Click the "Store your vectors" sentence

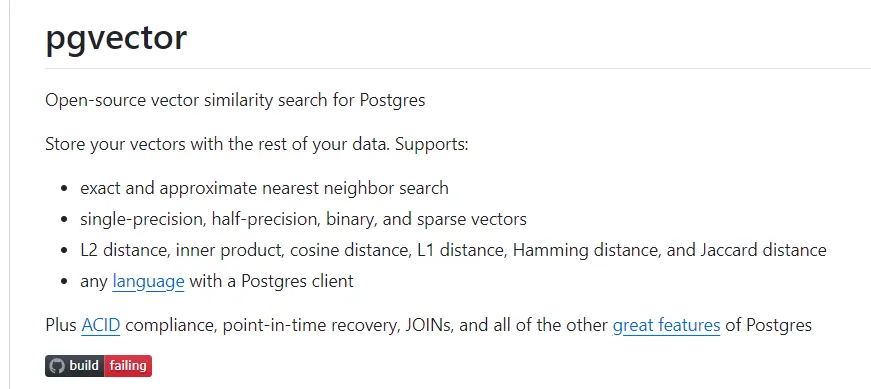tap(257, 144)
